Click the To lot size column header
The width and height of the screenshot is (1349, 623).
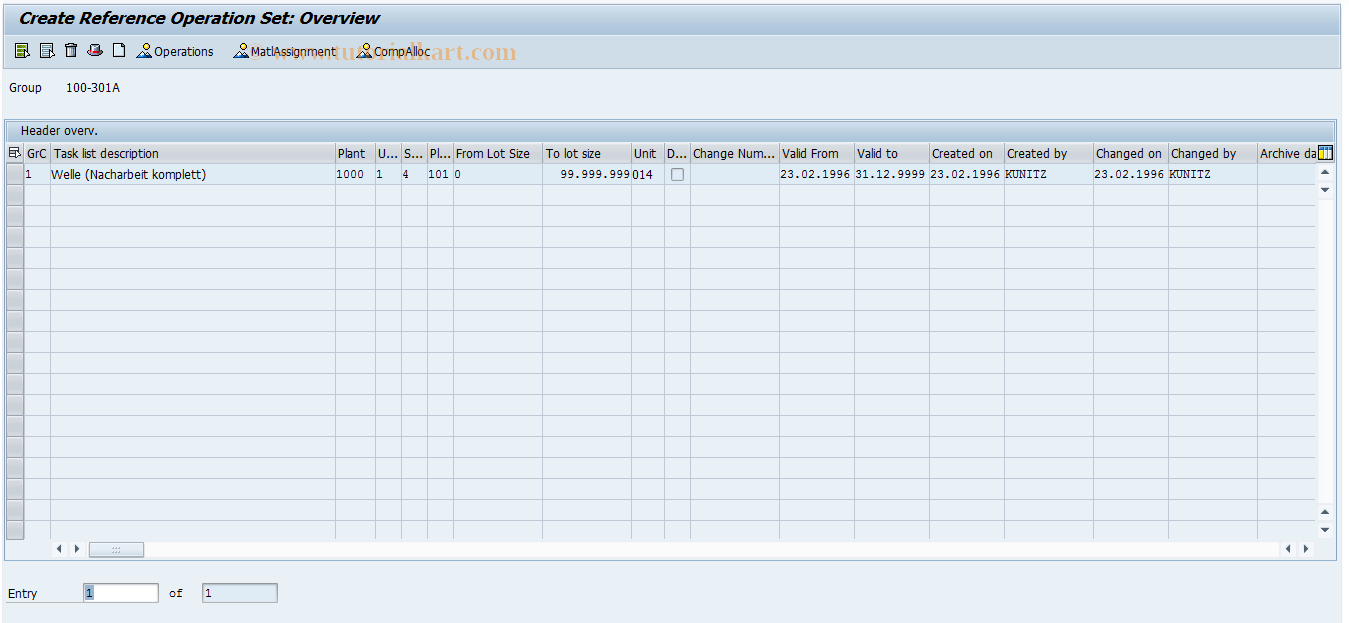(587, 153)
